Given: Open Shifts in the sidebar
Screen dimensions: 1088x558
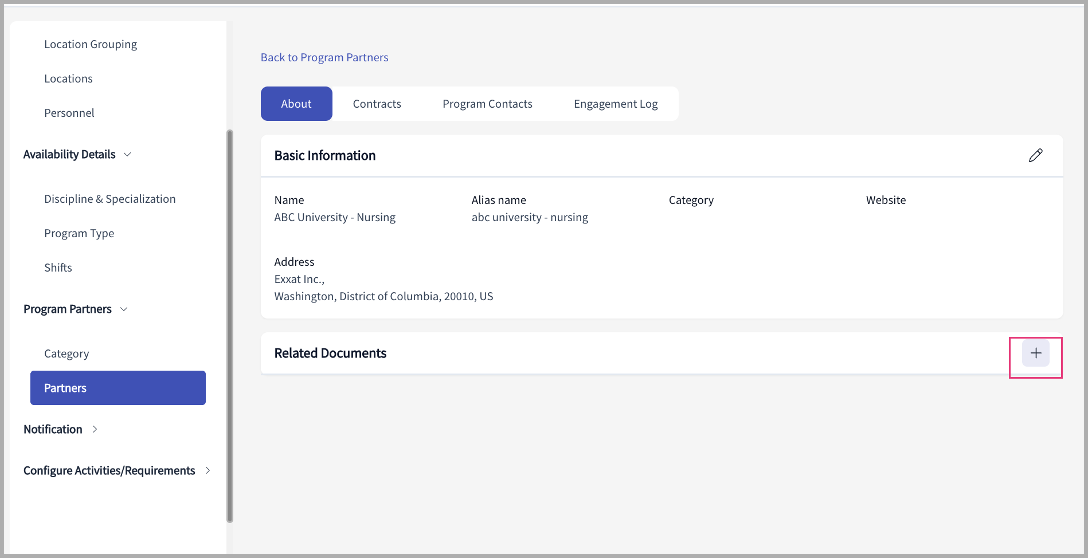Looking at the screenshot, I should pos(58,268).
